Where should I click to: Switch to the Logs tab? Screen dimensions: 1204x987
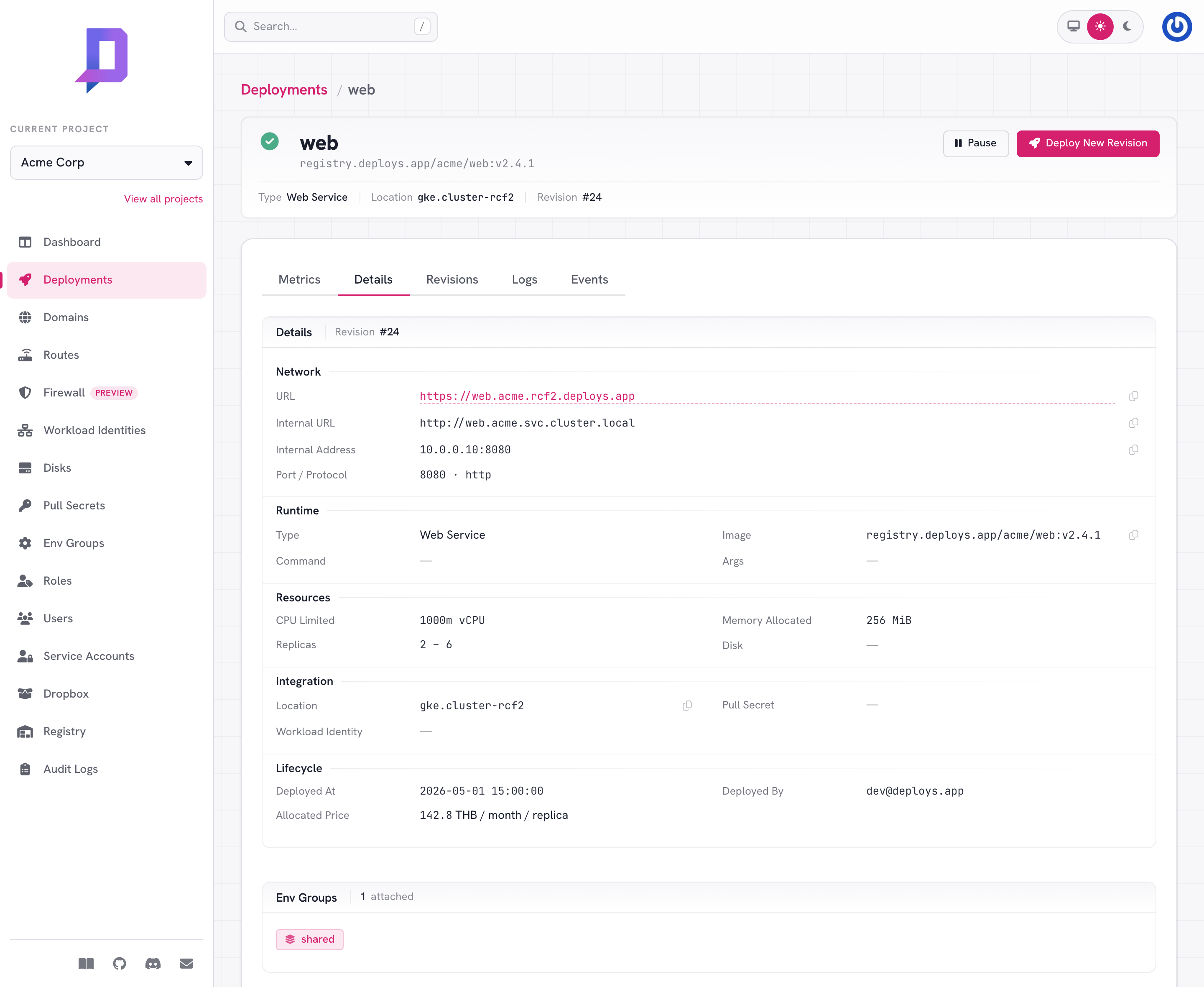pos(524,280)
